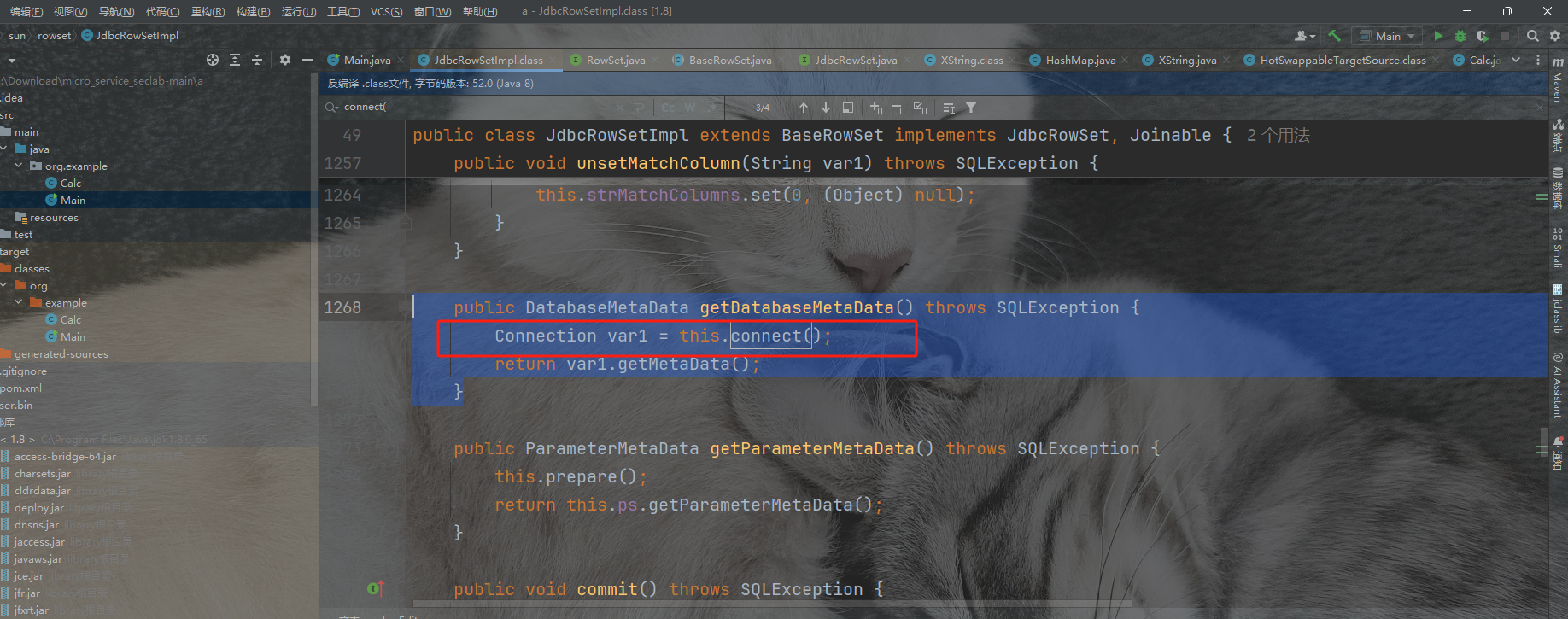Click the green Run button
The image size is (1568, 619).
click(x=1438, y=36)
